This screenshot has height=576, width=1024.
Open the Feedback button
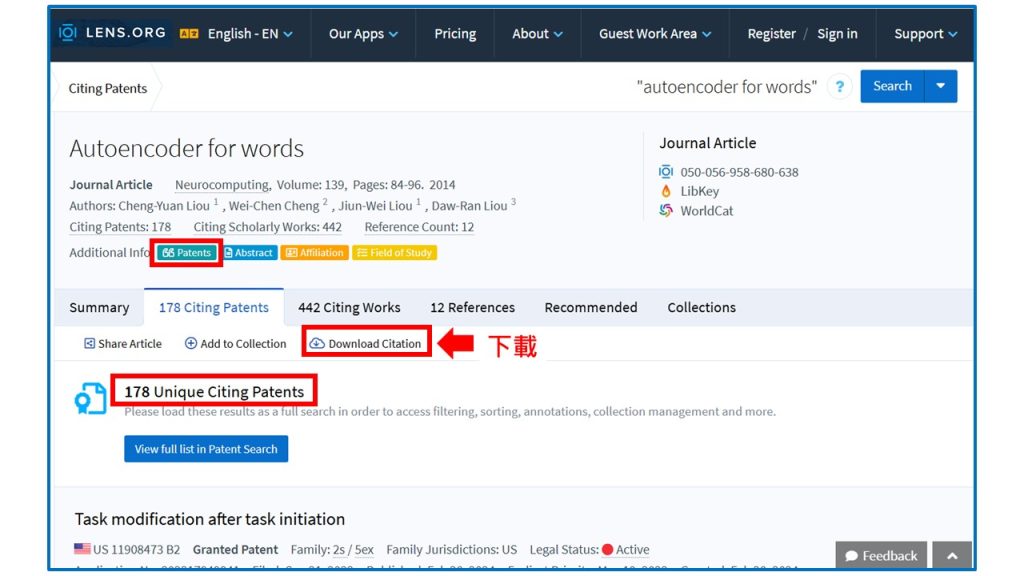point(881,556)
